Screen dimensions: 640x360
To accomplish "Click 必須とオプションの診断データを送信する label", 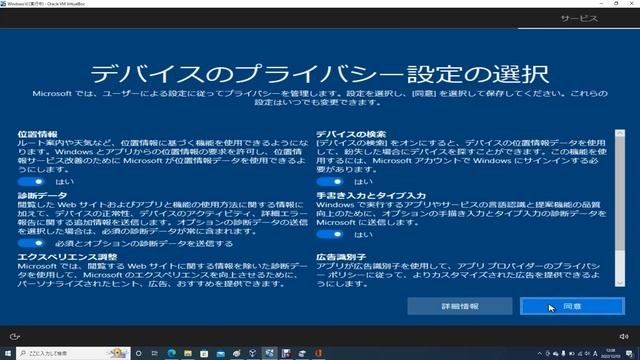I will pyautogui.click(x=144, y=244).
